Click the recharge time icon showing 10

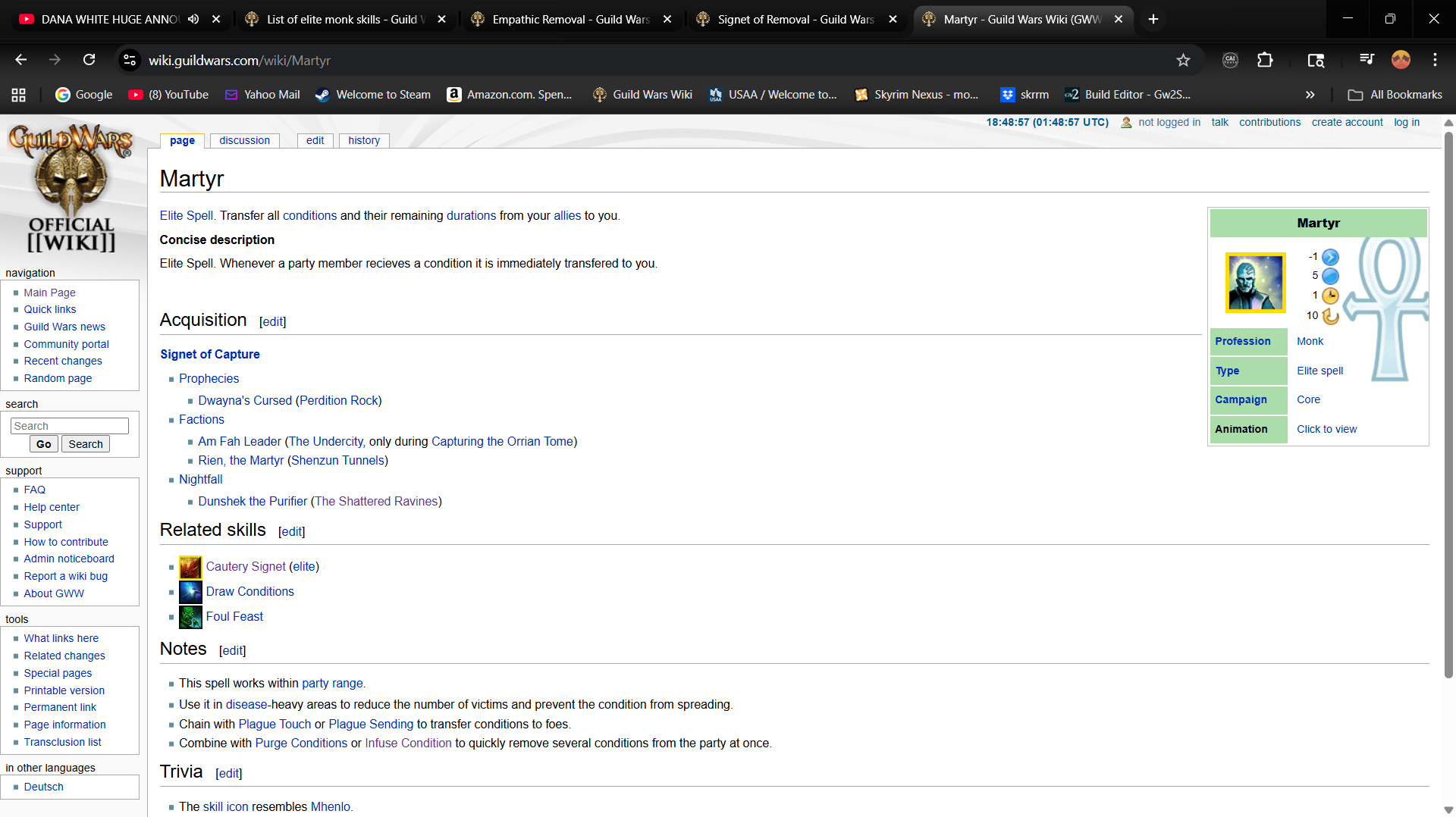click(1331, 315)
